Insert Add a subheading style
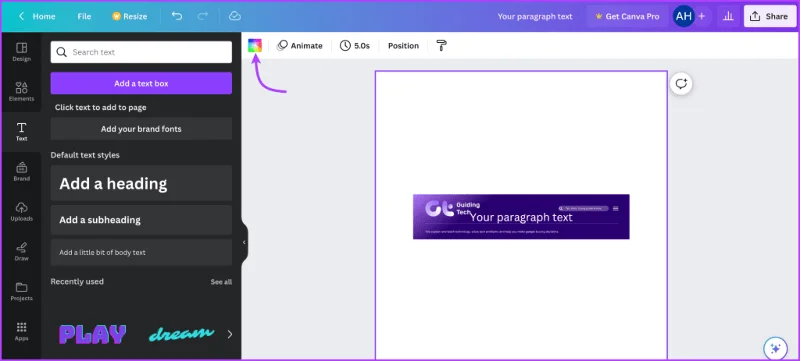Viewport: 800px width, 361px height. (x=141, y=220)
